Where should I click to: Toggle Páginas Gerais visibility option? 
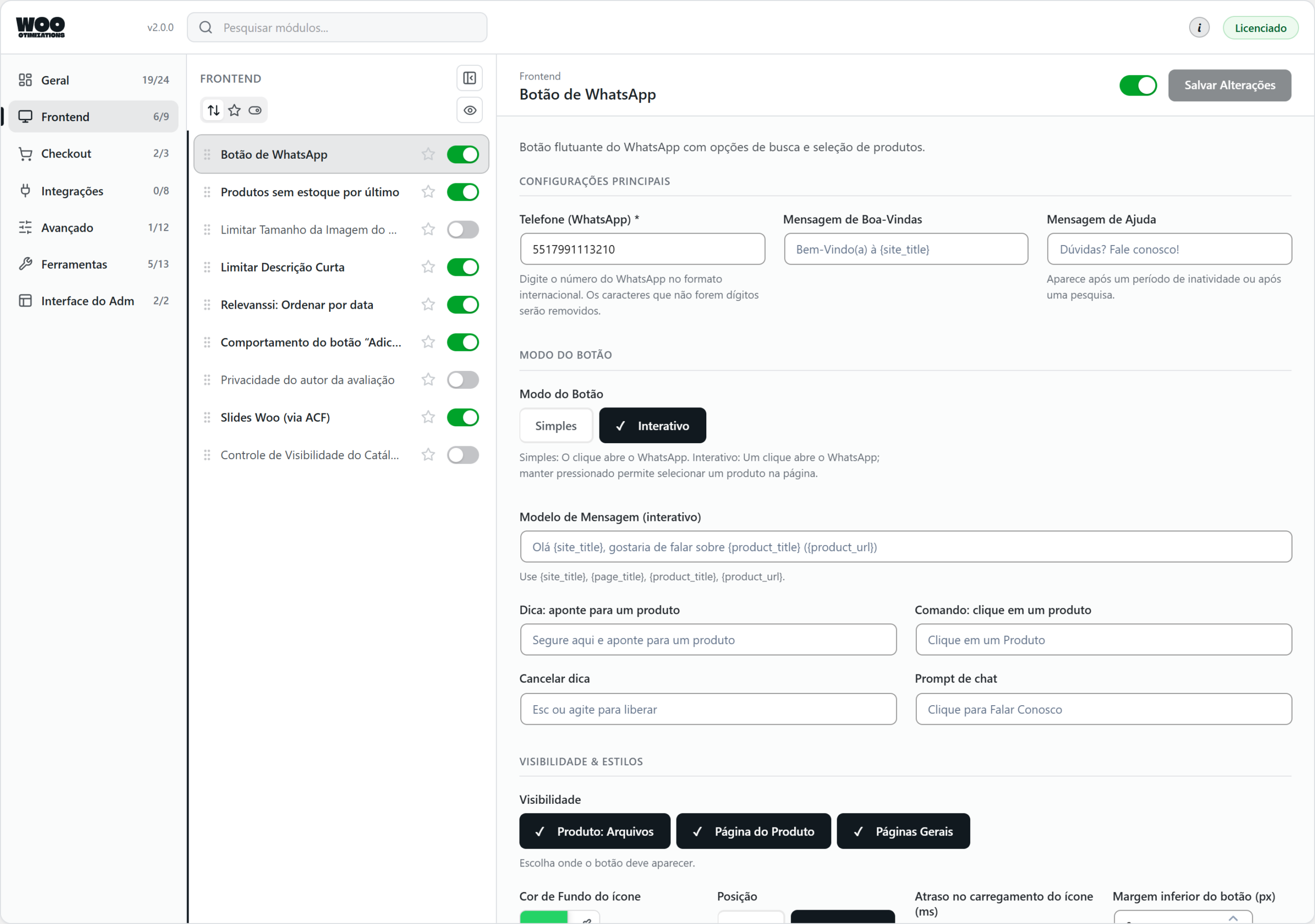pos(903,831)
